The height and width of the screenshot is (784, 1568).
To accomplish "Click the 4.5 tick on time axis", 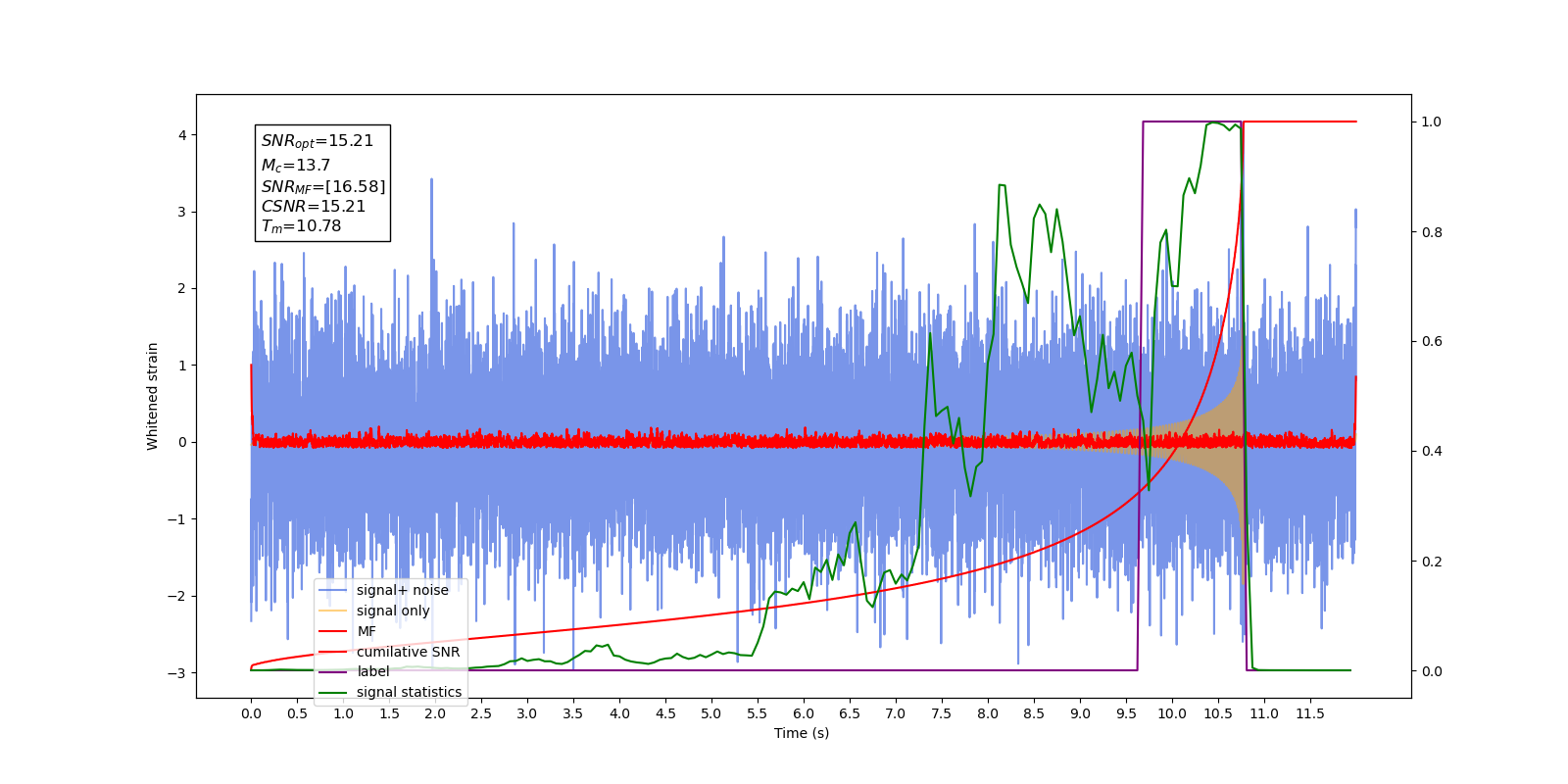I will coord(665,713).
